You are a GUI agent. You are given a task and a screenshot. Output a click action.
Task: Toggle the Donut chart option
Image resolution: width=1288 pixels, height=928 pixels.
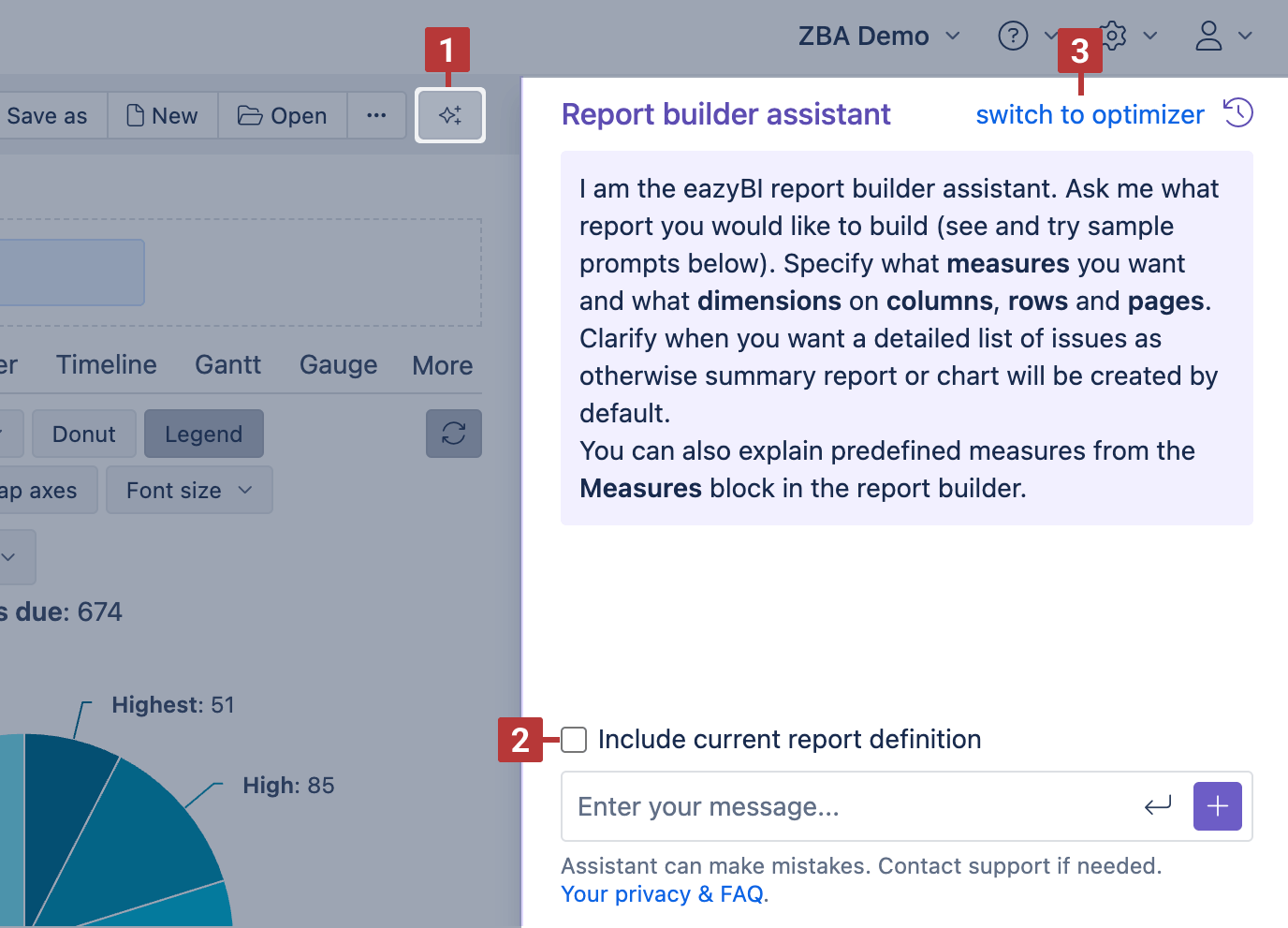(83, 434)
